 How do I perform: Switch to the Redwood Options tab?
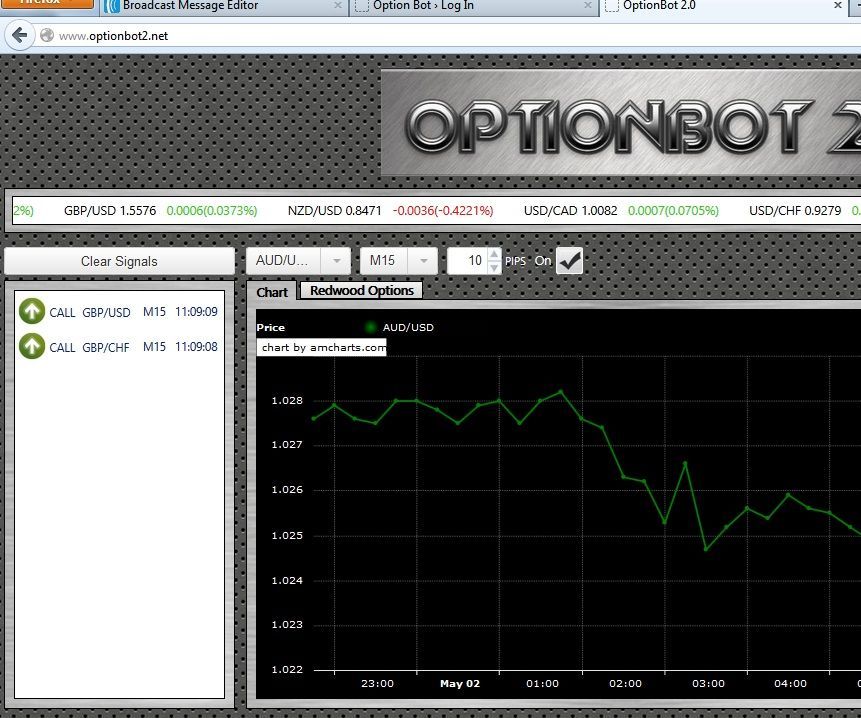(x=361, y=290)
